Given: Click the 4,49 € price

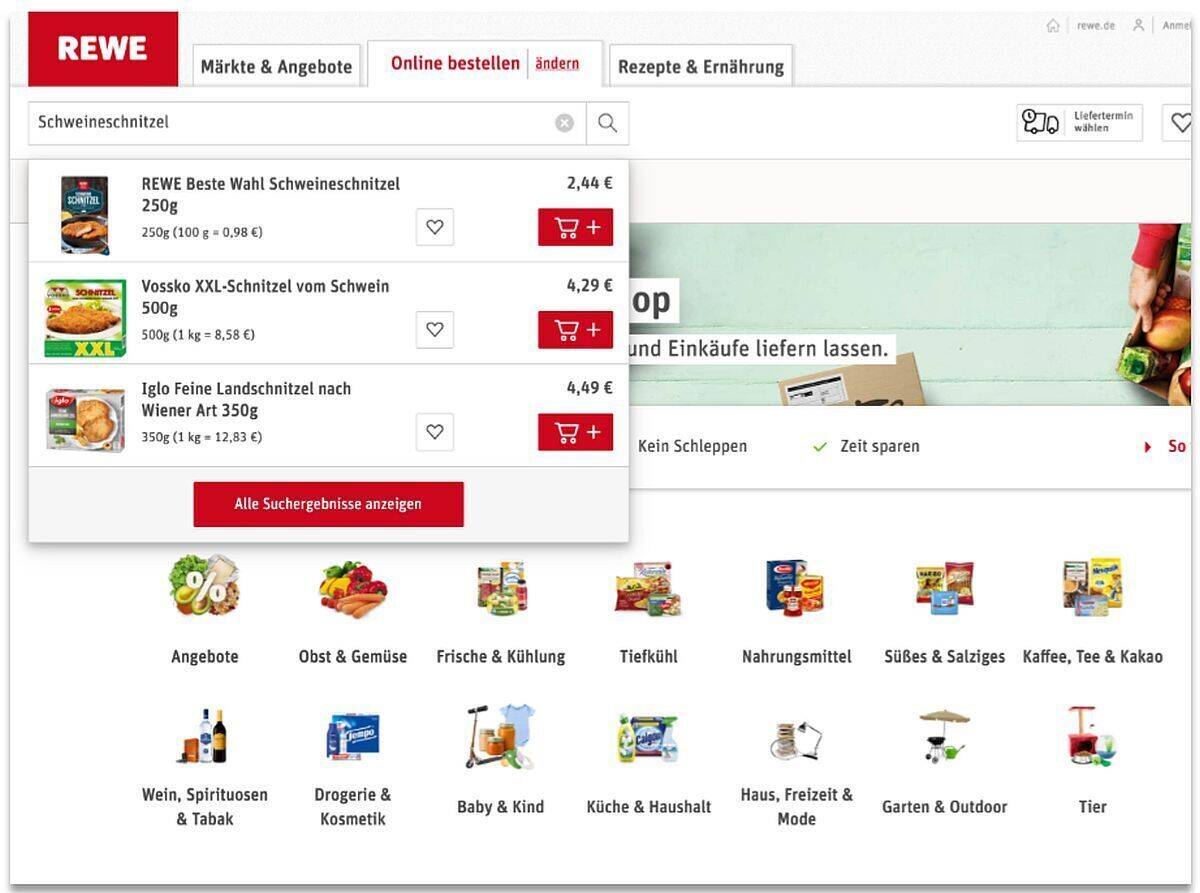Looking at the screenshot, I should tap(589, 388).
